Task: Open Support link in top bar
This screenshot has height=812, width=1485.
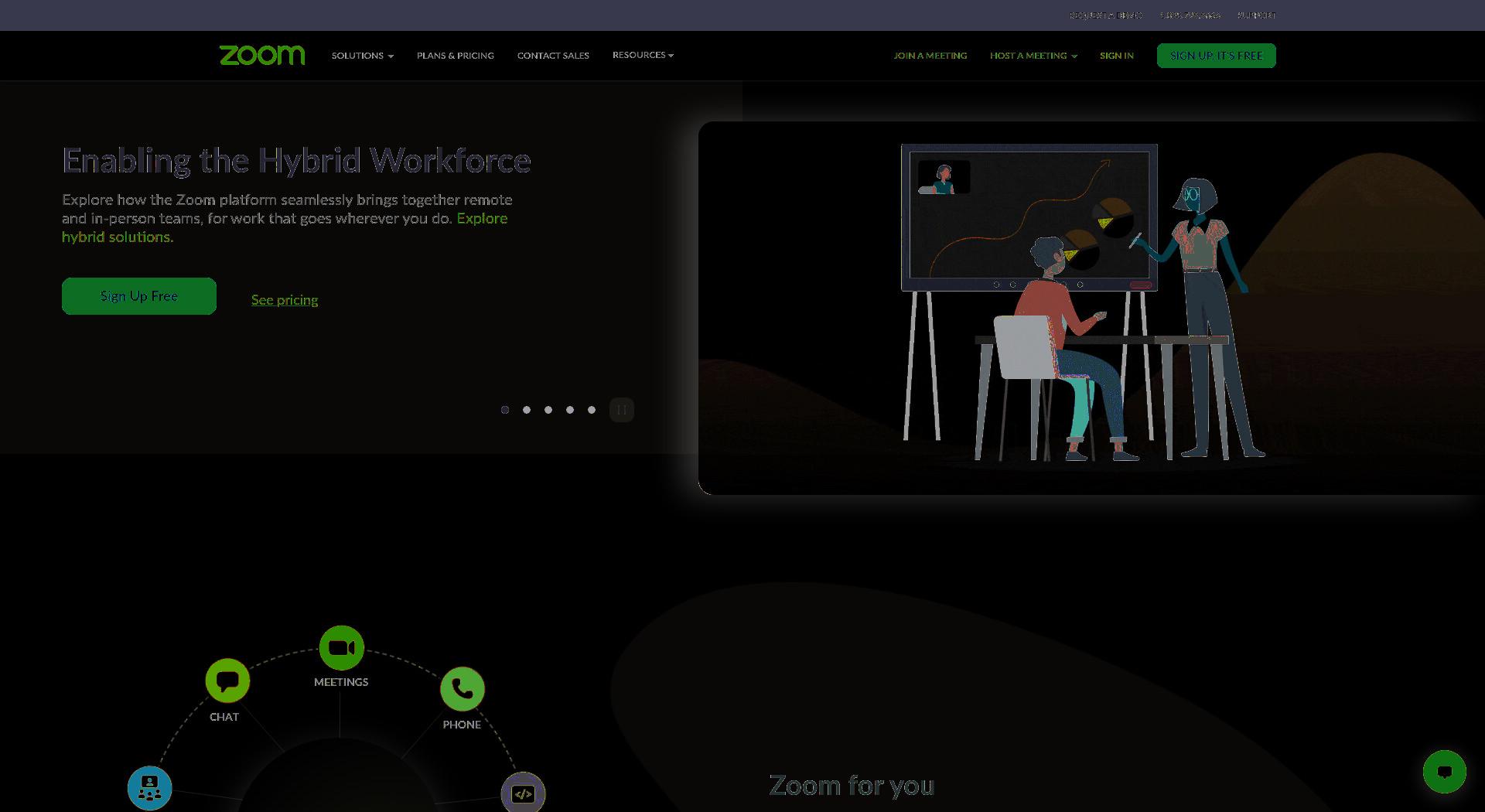Action: pos(1256,15)
